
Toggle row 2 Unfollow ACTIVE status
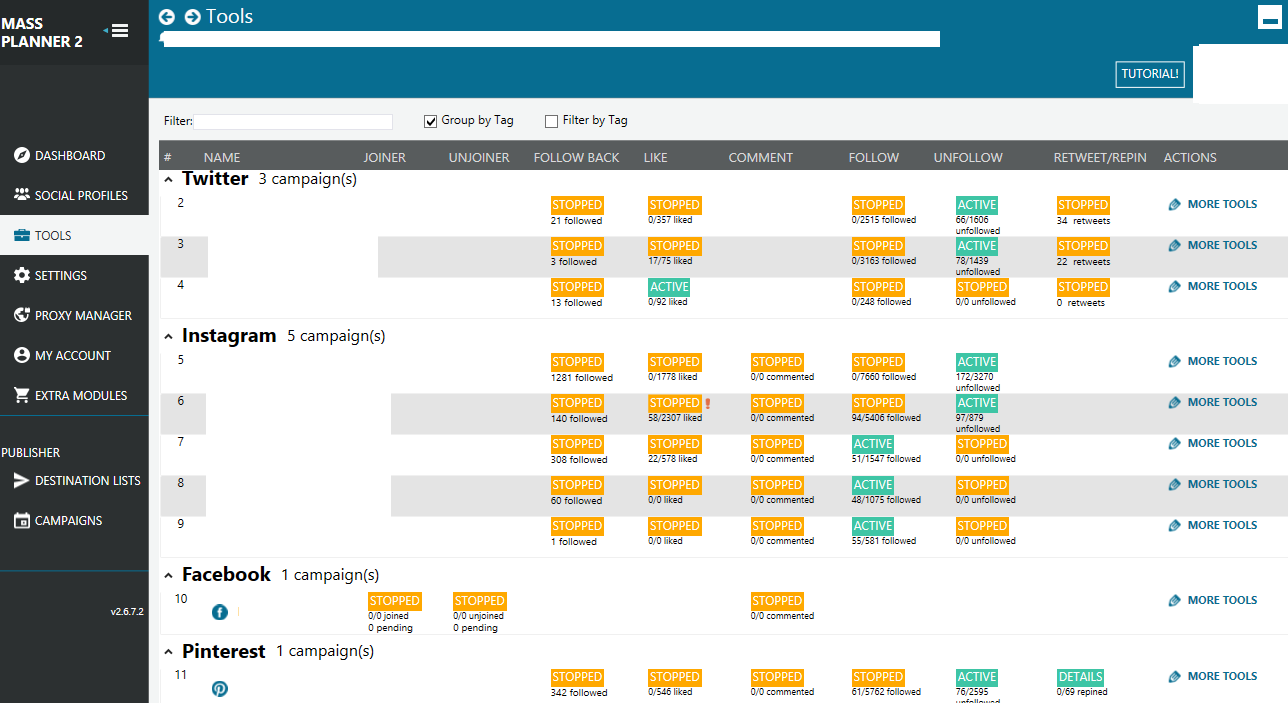[x=977, y=205]
